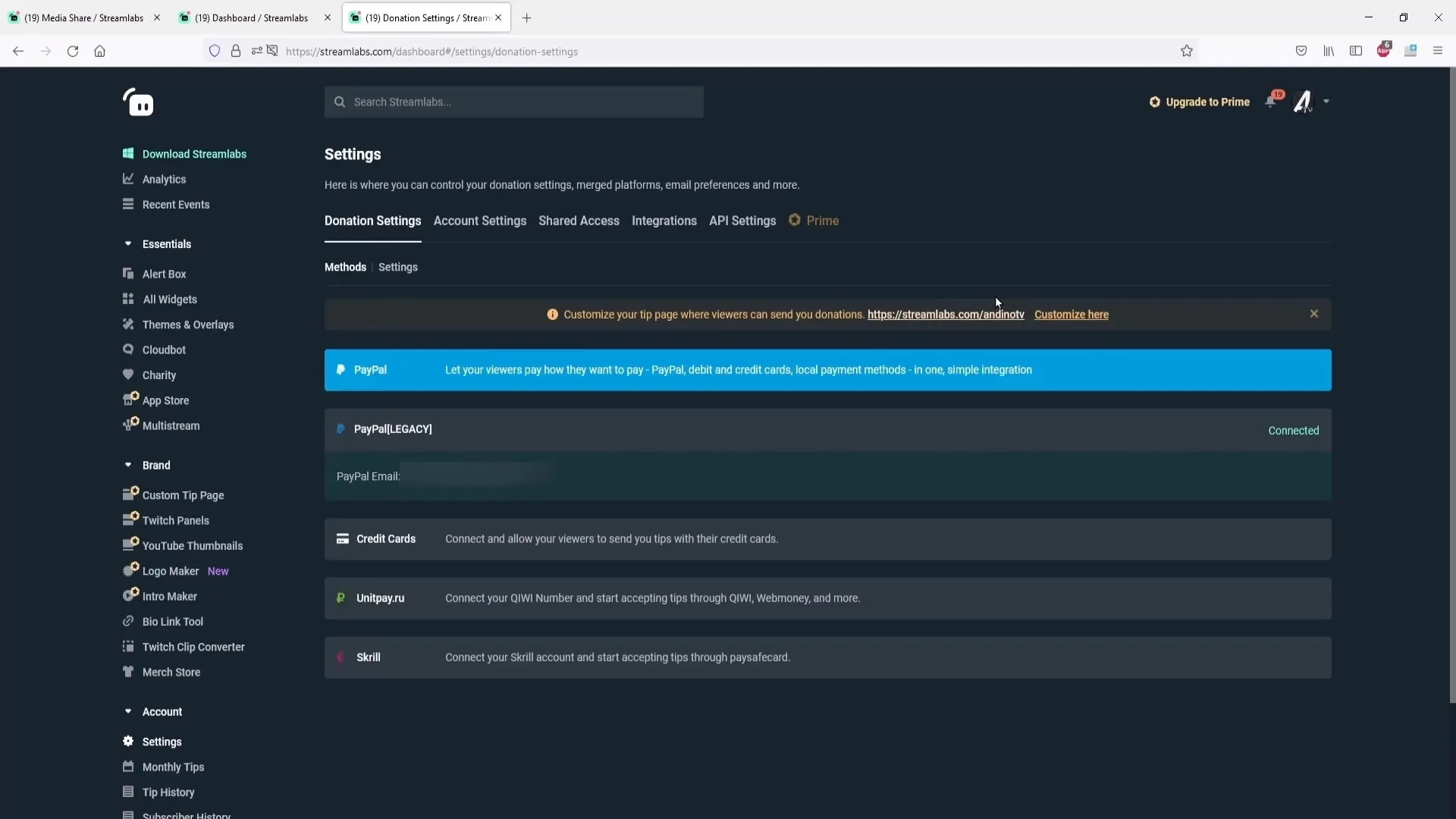Click the blue PayPal integration row
The height and width of the screenshot is (819, 1456).
pyautogui.click(x=827, y=370)
